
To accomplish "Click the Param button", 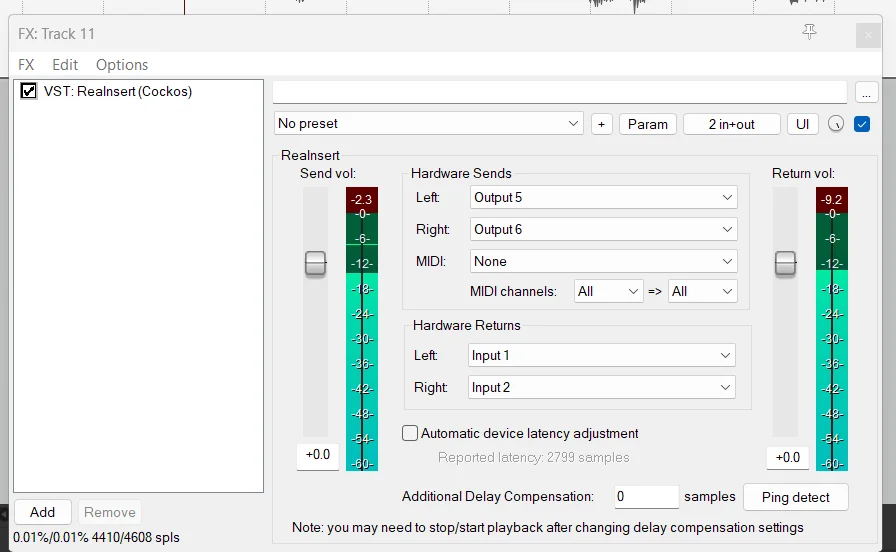I will 647,124.
